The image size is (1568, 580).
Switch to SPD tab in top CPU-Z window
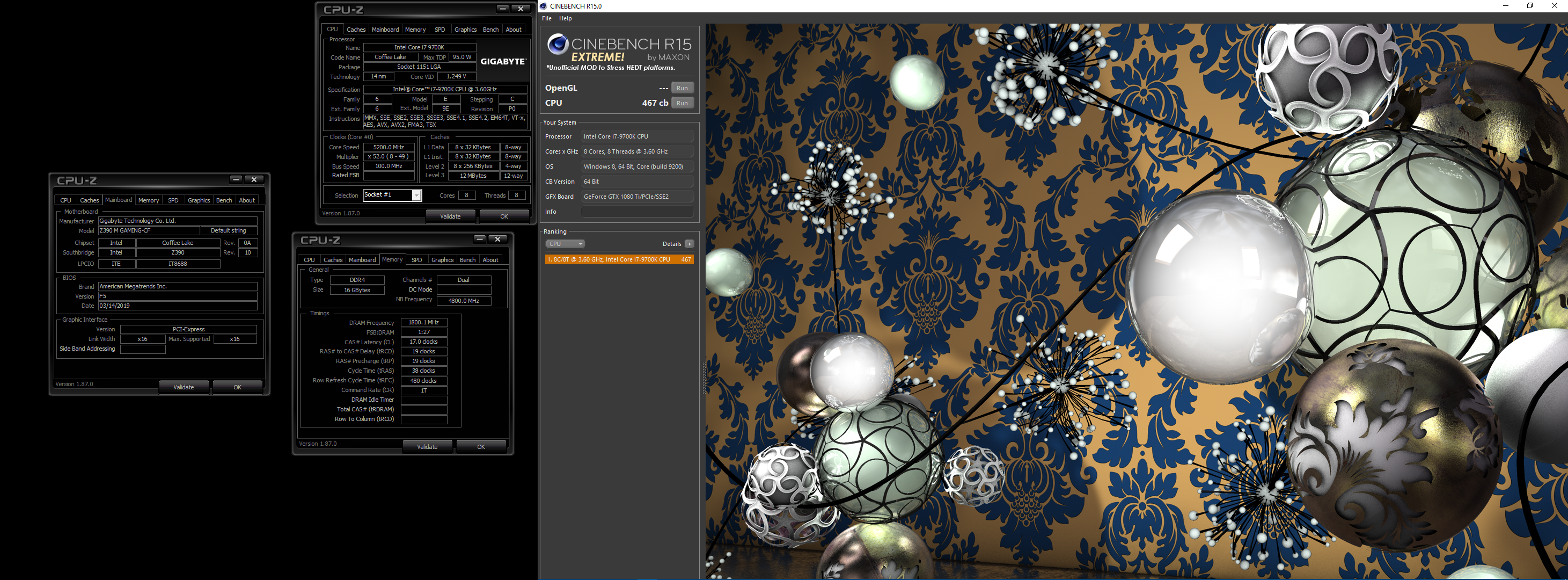pyautogui.click(x=439, y=29)
